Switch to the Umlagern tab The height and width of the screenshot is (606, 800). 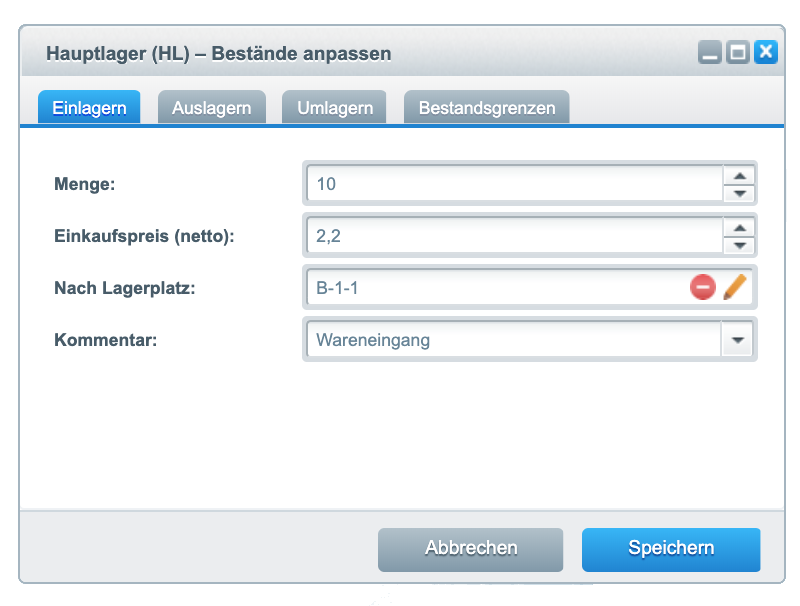point(335,108)
